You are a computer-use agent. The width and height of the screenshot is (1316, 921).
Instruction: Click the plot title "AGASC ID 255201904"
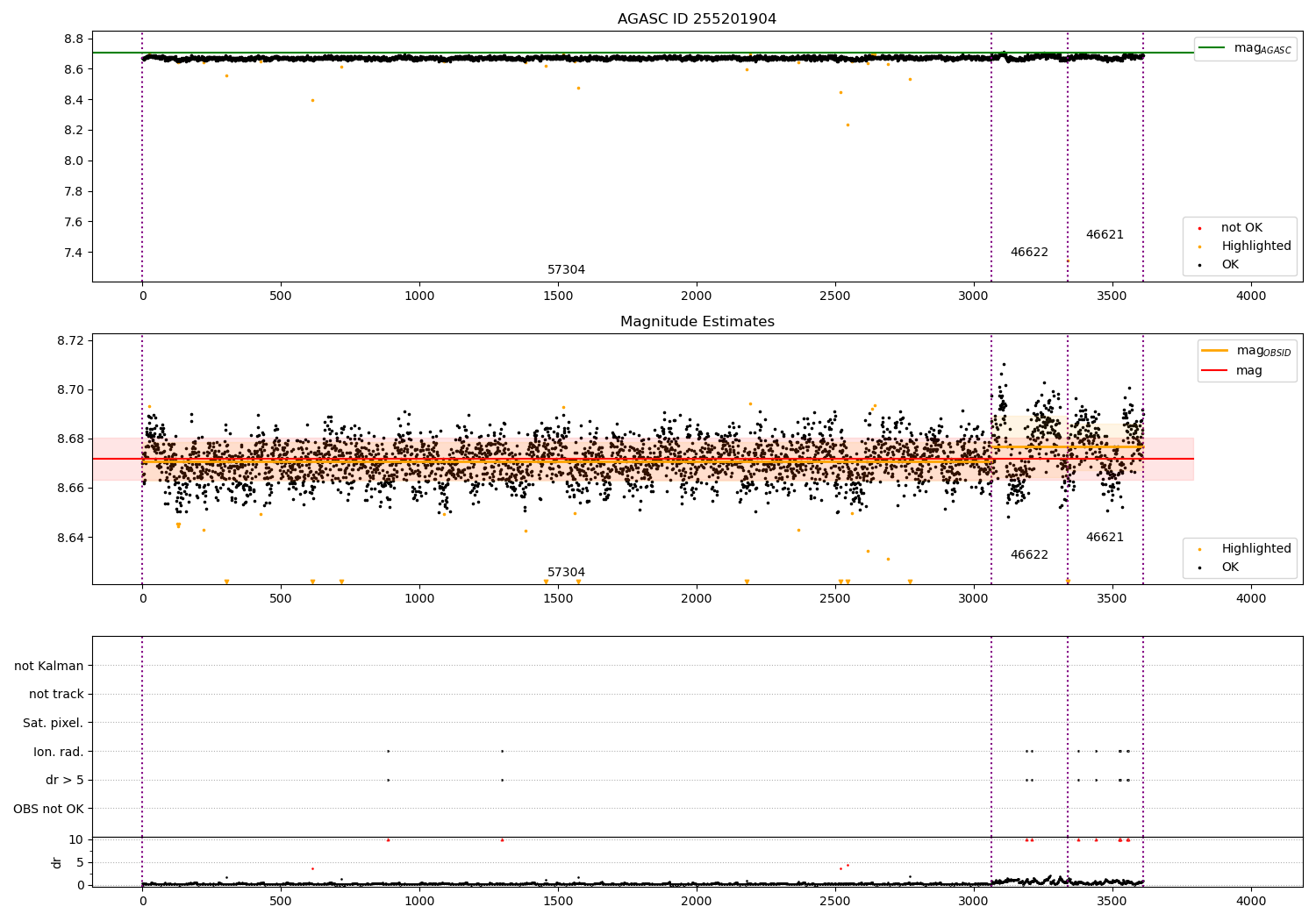coord(697,19)
